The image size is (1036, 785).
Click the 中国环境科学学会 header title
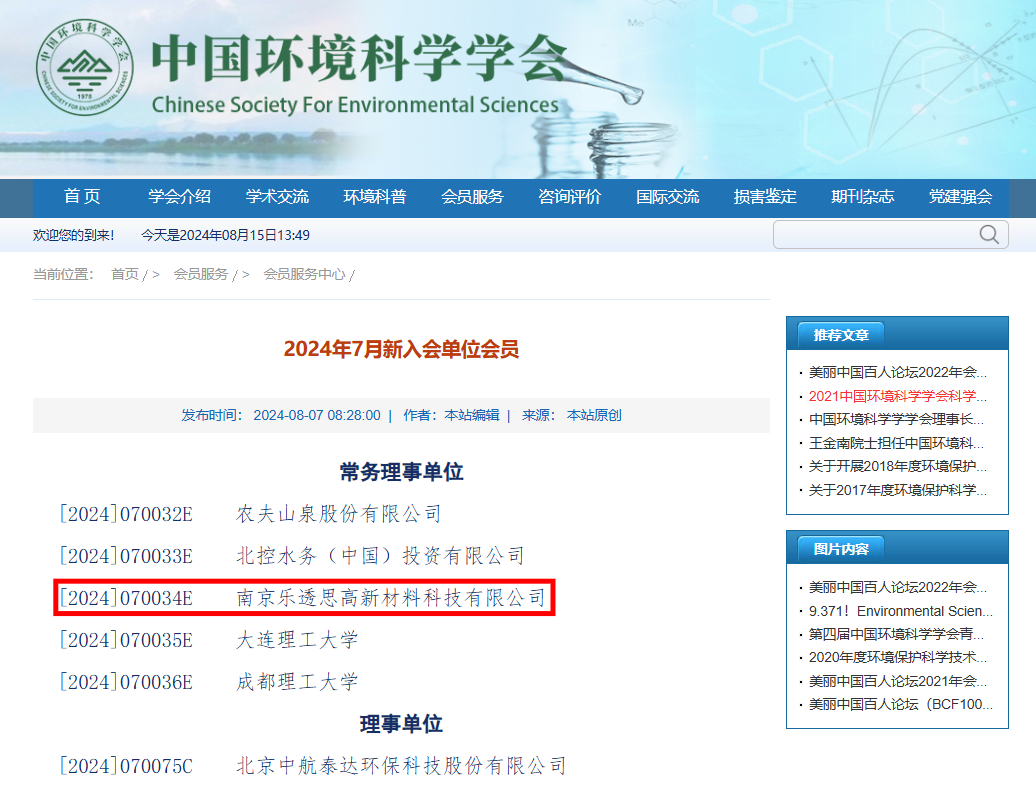[360, 58]
